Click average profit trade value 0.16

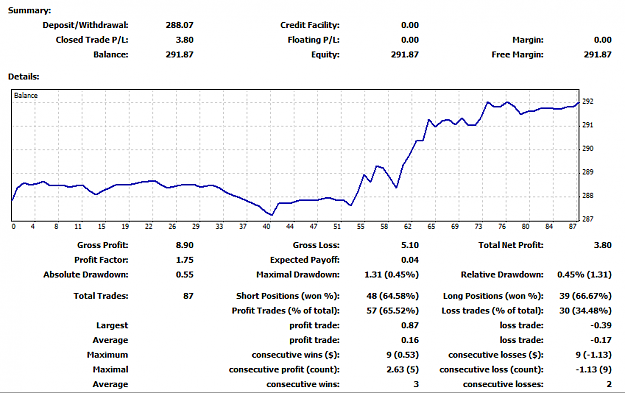pos(410,340)
